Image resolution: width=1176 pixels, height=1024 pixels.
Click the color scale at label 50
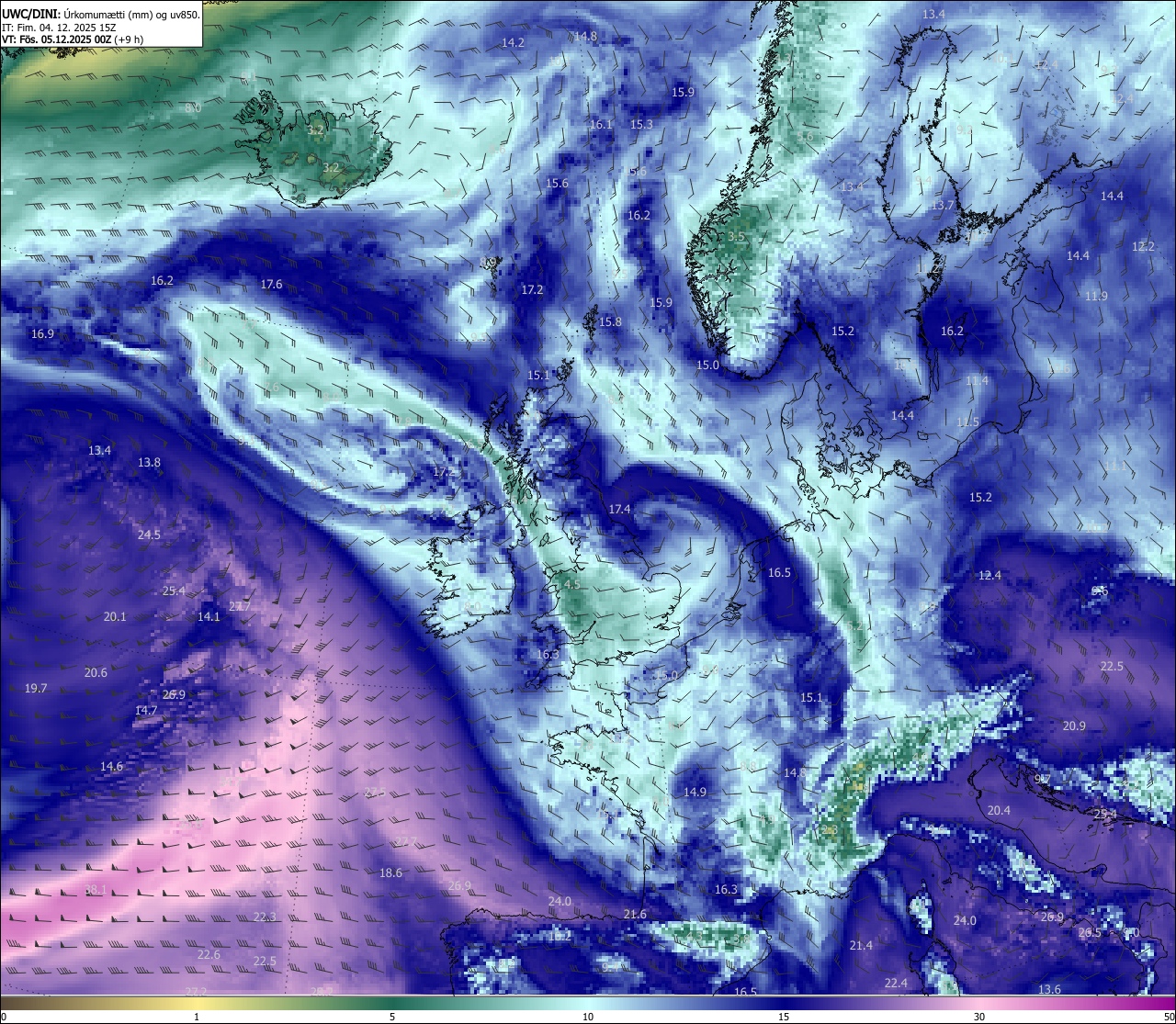pos(1169,1017)
